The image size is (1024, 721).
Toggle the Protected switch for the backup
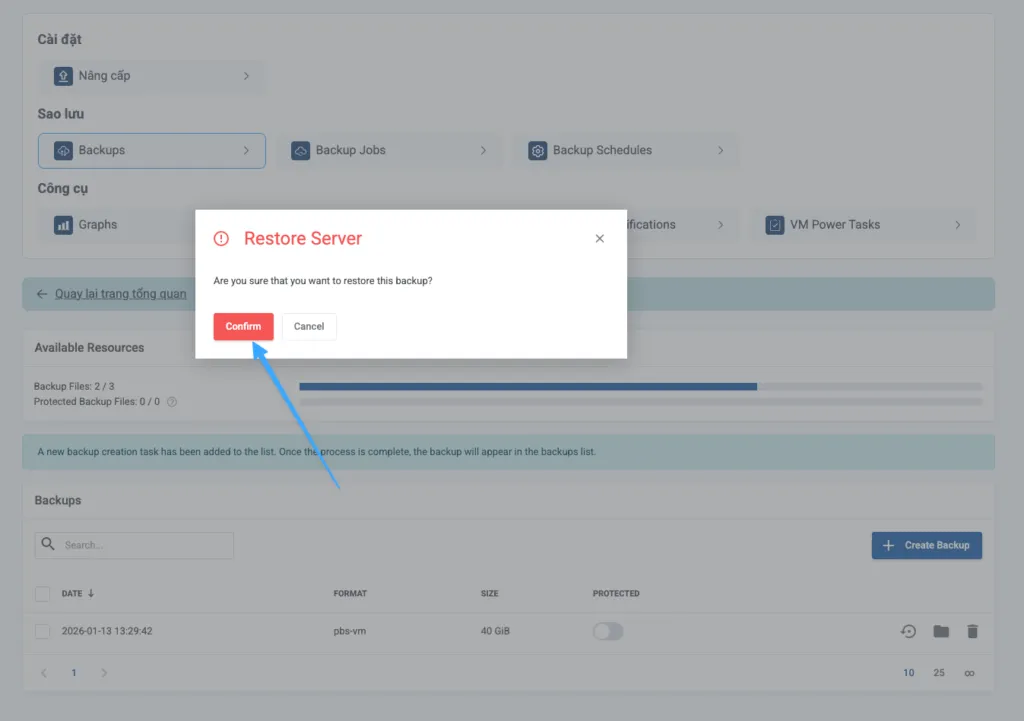pos(608,631)
